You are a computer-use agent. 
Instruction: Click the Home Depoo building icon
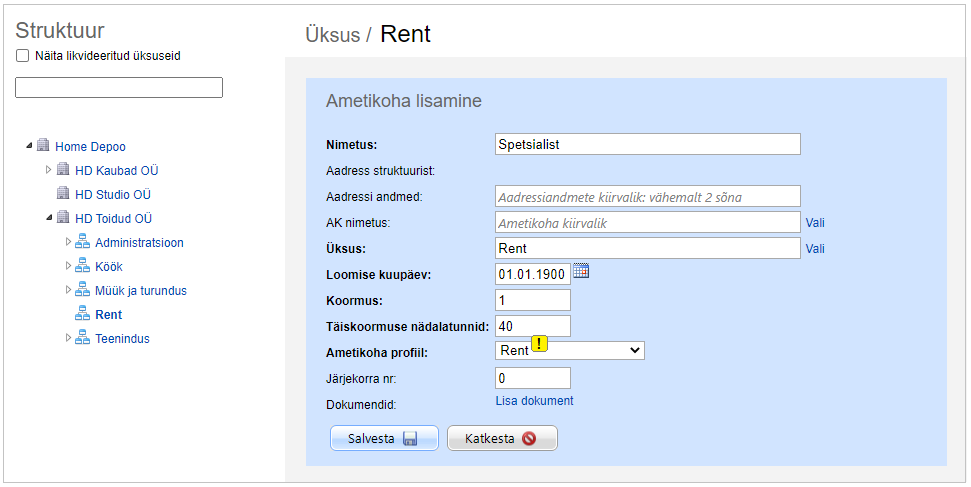(x=43, y=146)
